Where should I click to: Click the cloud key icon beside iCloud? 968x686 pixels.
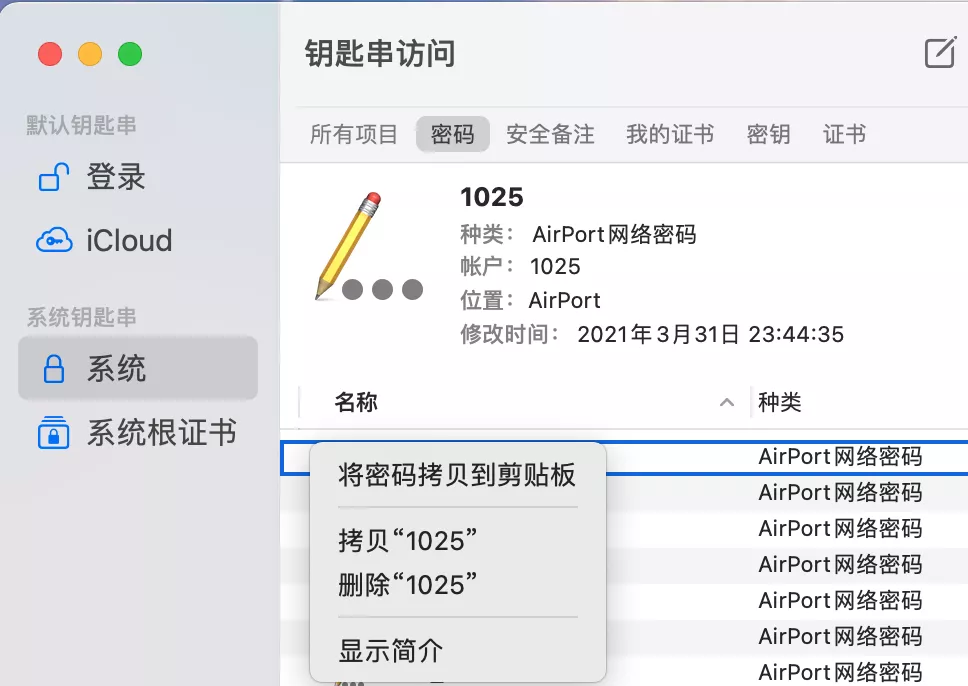click(x=54, y=240)
